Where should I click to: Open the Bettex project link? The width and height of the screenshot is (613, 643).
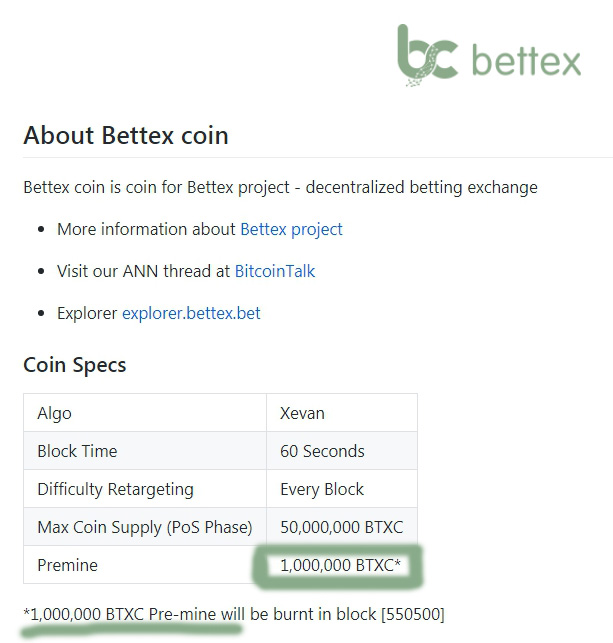pos(291,229)
